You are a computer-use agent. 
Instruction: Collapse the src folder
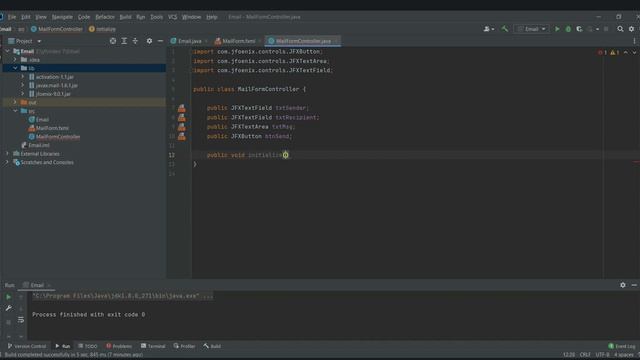click(15, 111)
